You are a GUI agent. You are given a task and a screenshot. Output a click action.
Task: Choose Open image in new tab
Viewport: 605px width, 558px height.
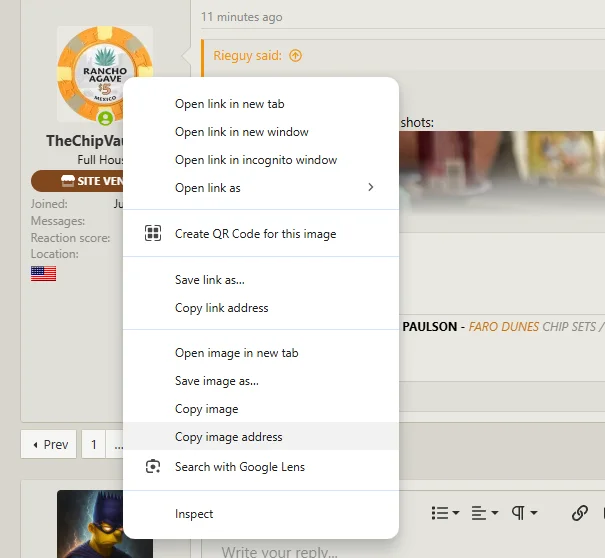[261, 353]
